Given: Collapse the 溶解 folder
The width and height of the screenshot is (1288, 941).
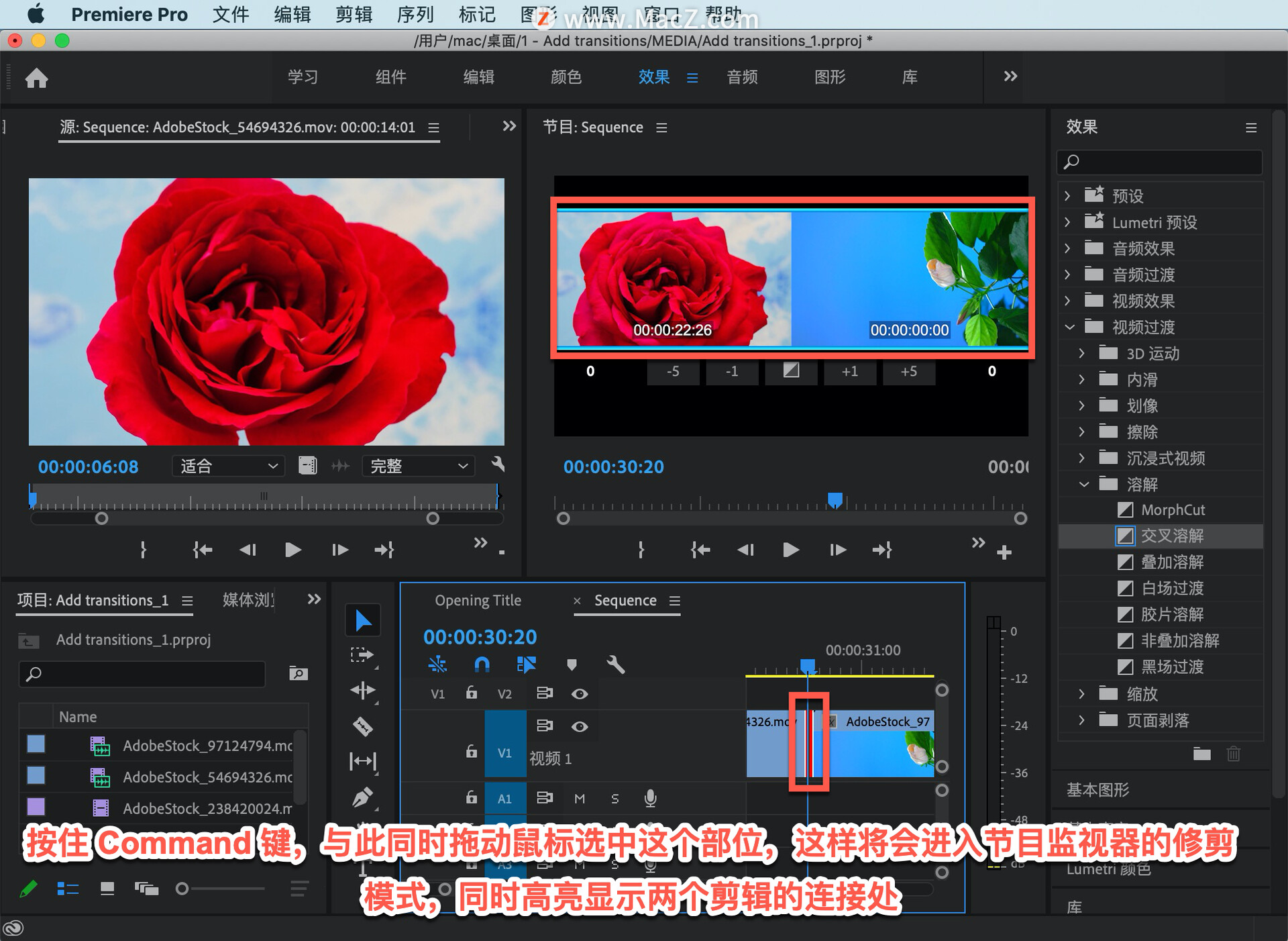Looking at the screenshot, I should click(x=1083, y=484).
